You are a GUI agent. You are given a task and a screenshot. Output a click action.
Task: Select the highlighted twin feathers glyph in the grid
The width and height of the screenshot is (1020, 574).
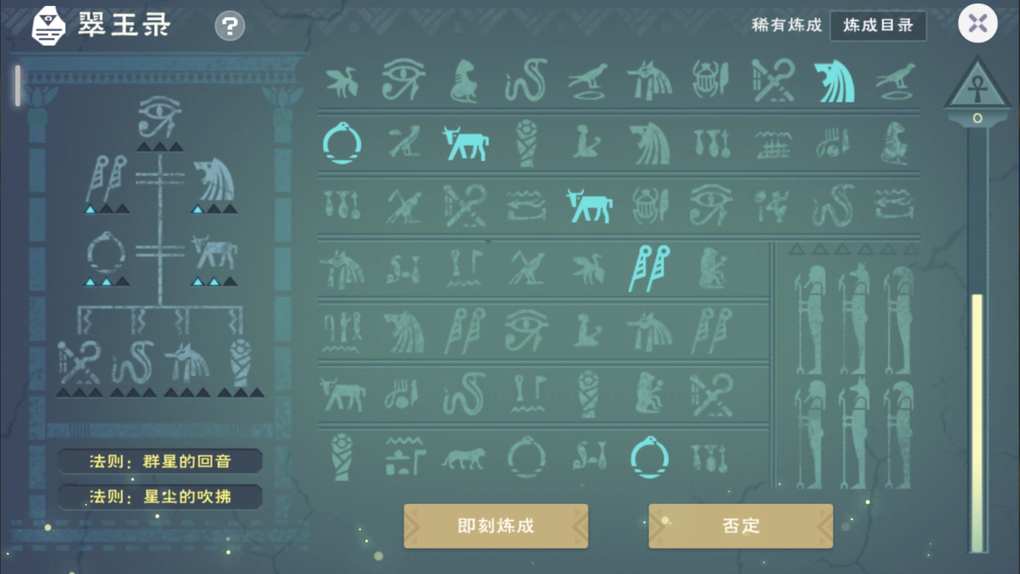[x=649, y=268]
